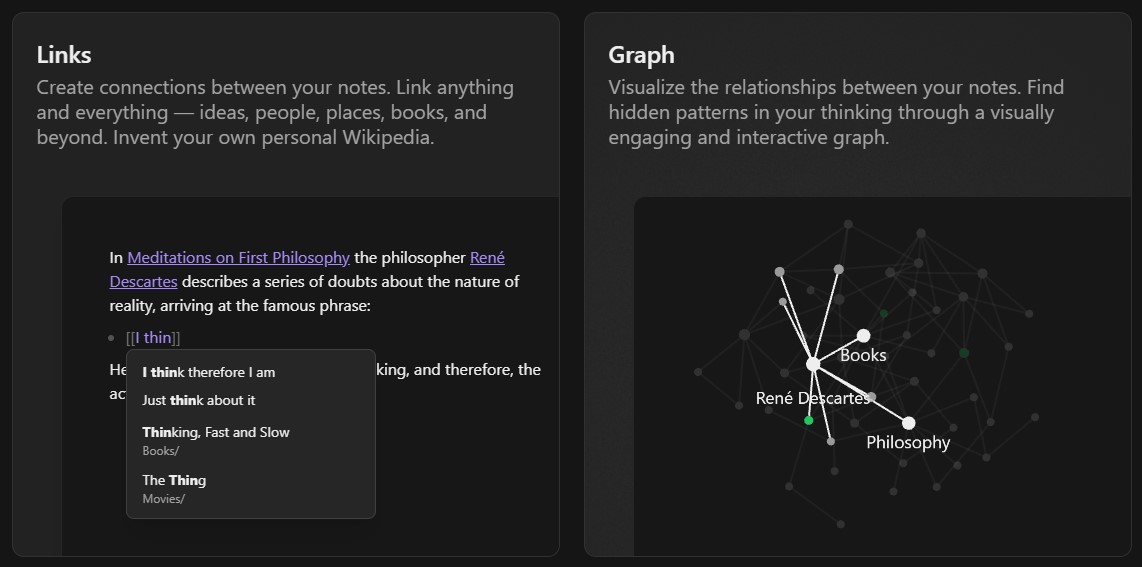
Task: Open the Meditations on First Philosophy link
Action: 238,258
